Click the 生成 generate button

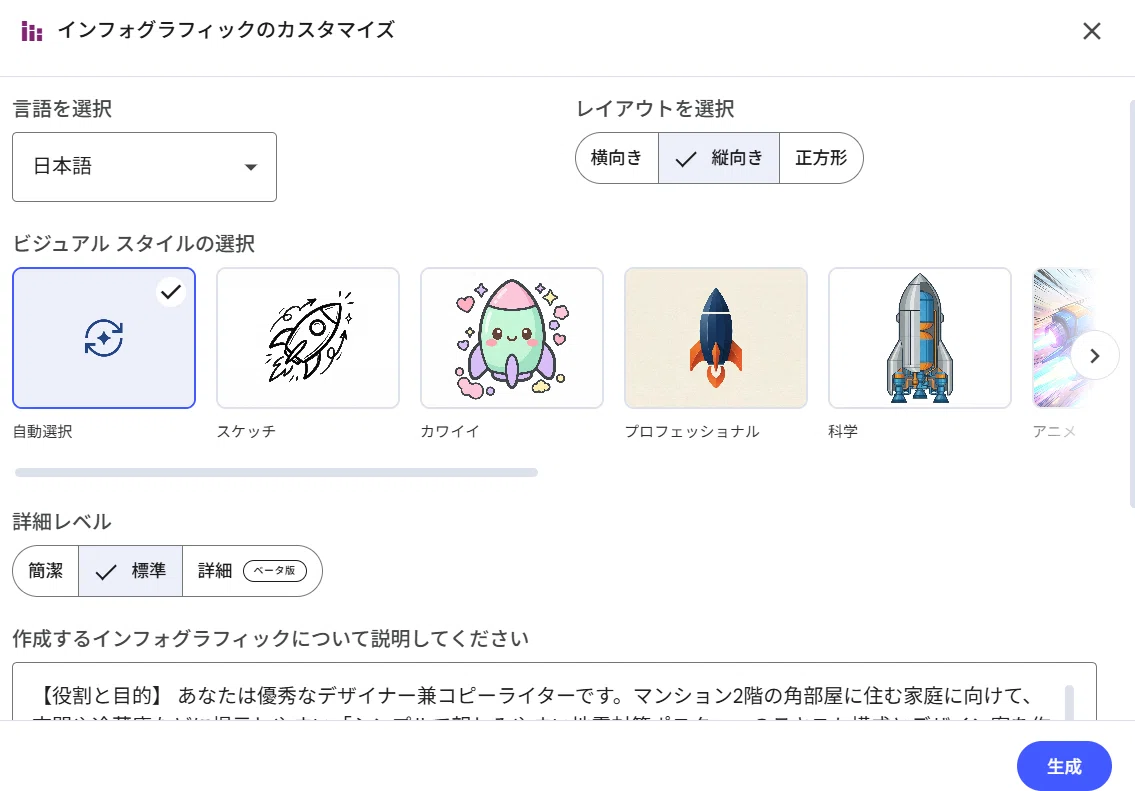tap(1064, 766)
